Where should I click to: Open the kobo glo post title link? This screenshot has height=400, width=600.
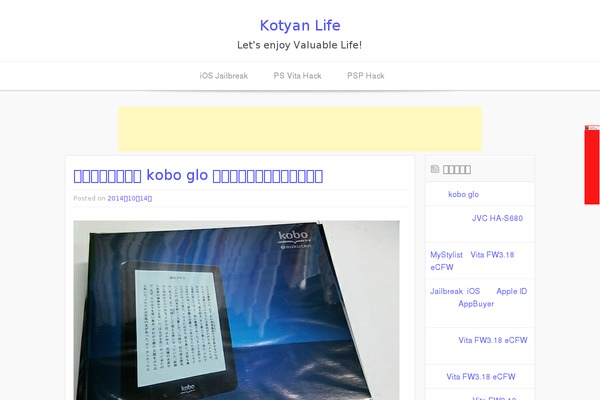(x=198, y=176)
